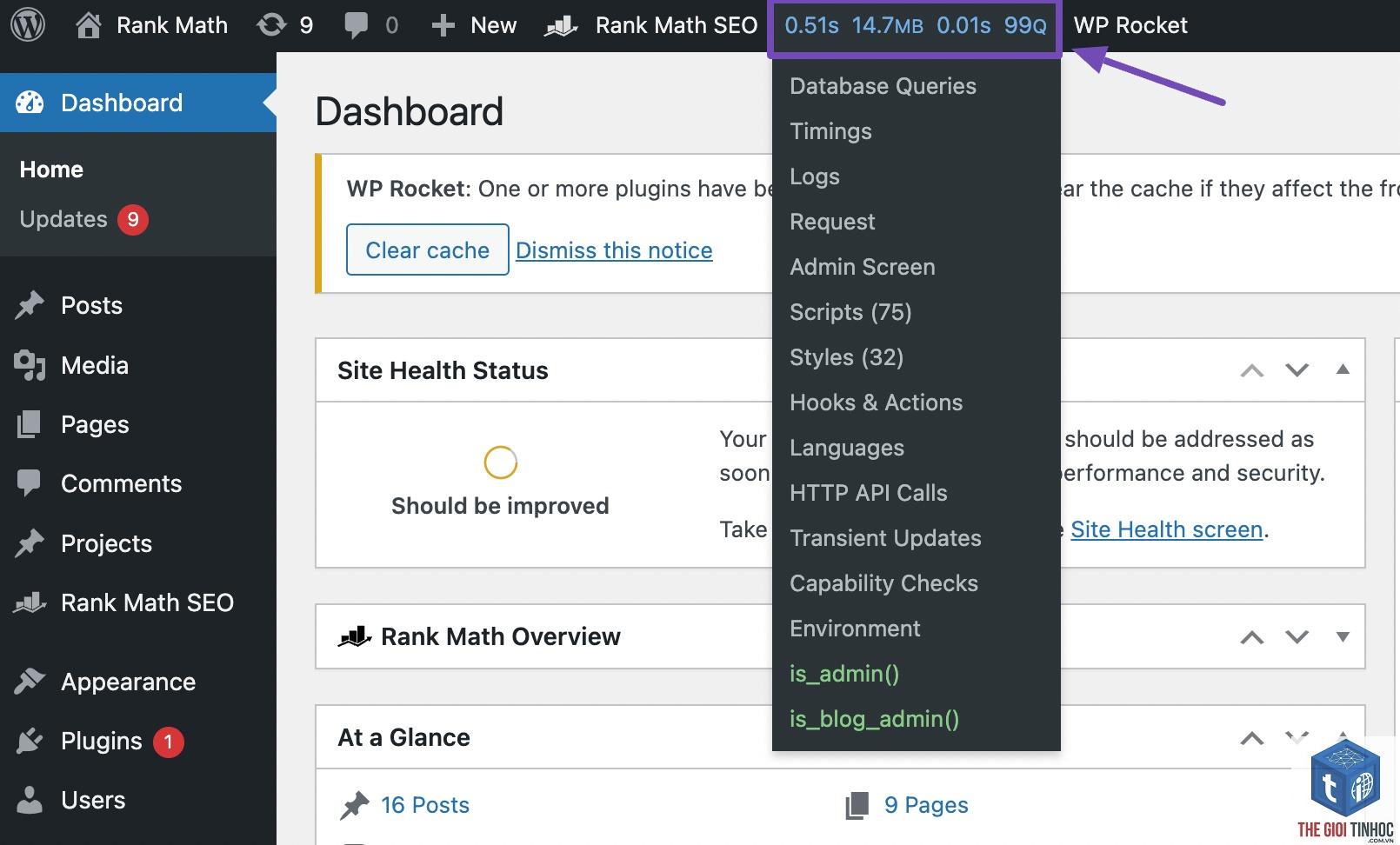Expand the Rank Math Overview panel

1343,637
